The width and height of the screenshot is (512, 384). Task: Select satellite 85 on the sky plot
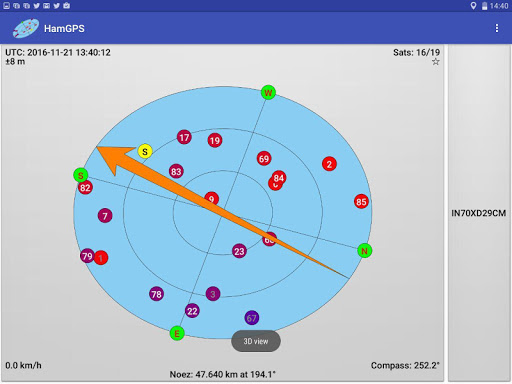click(x=361, y=202)
